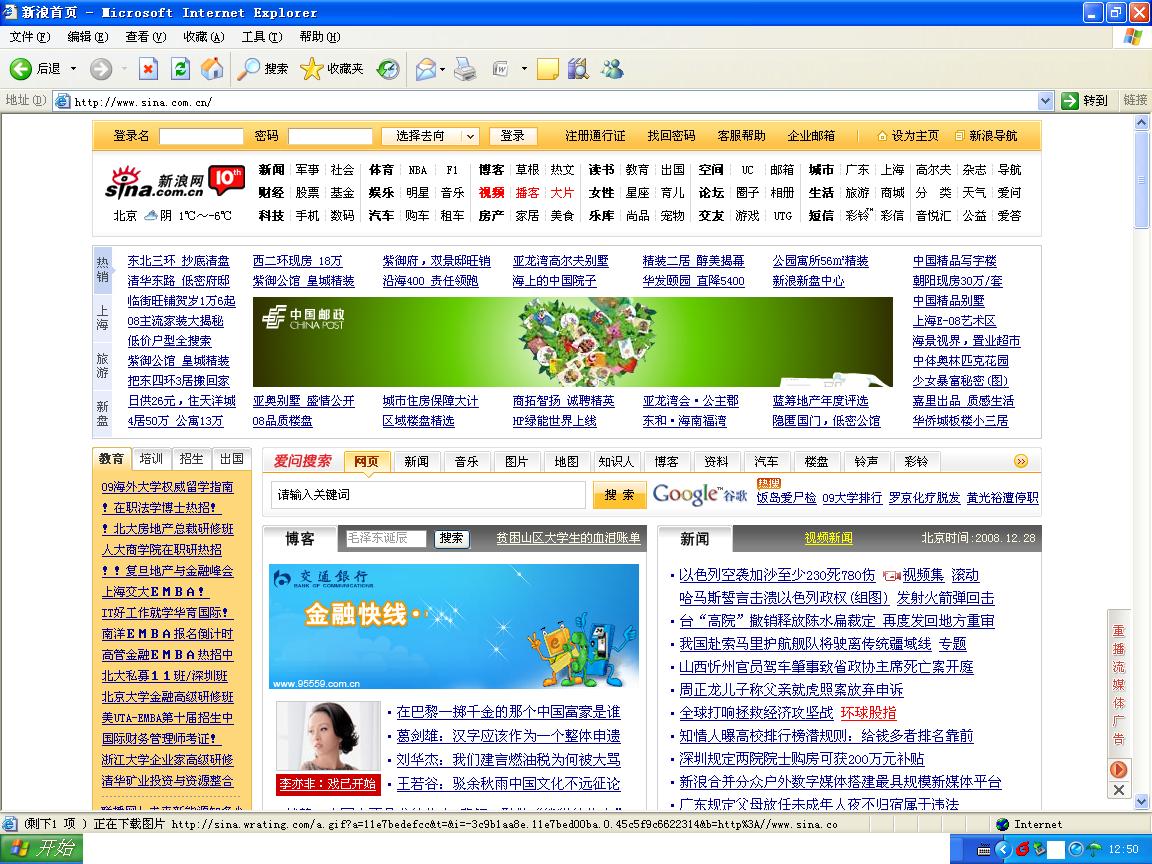This screenshot has width=1152, height=864.
Task: Click the vertical scrollbar down arrow
Action: [x=1142, y=802]
